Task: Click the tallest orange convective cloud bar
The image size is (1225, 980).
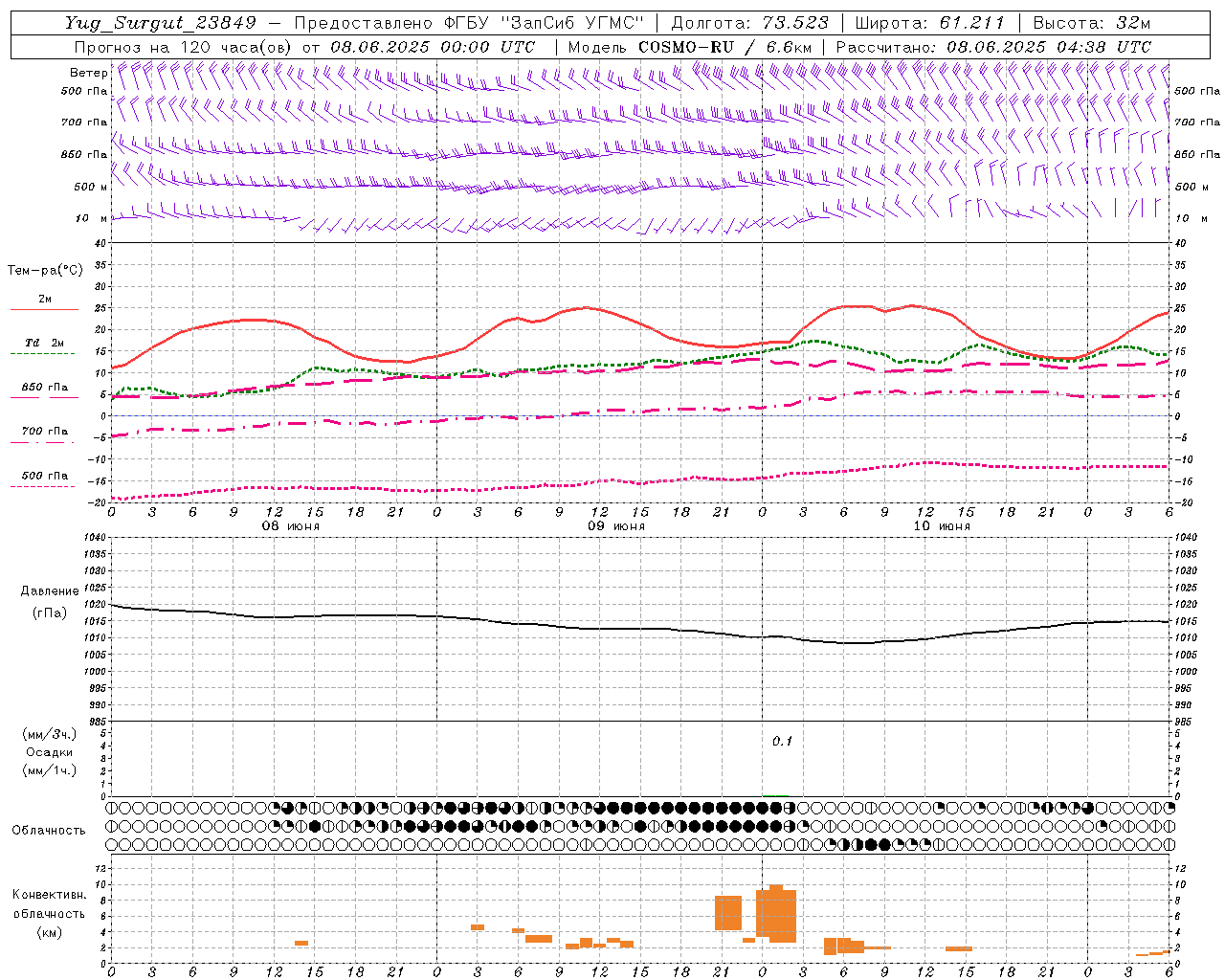Action: 776,914
